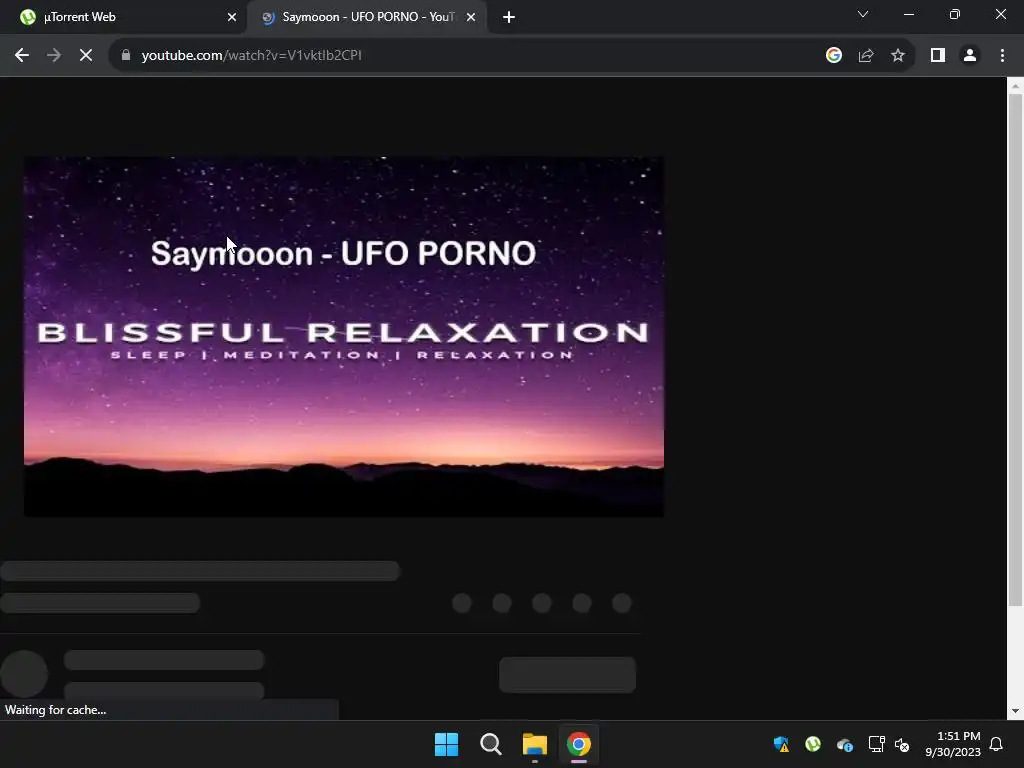Close the µTorrent Web tab
The image size is (1024, 768).
point(231,17)
